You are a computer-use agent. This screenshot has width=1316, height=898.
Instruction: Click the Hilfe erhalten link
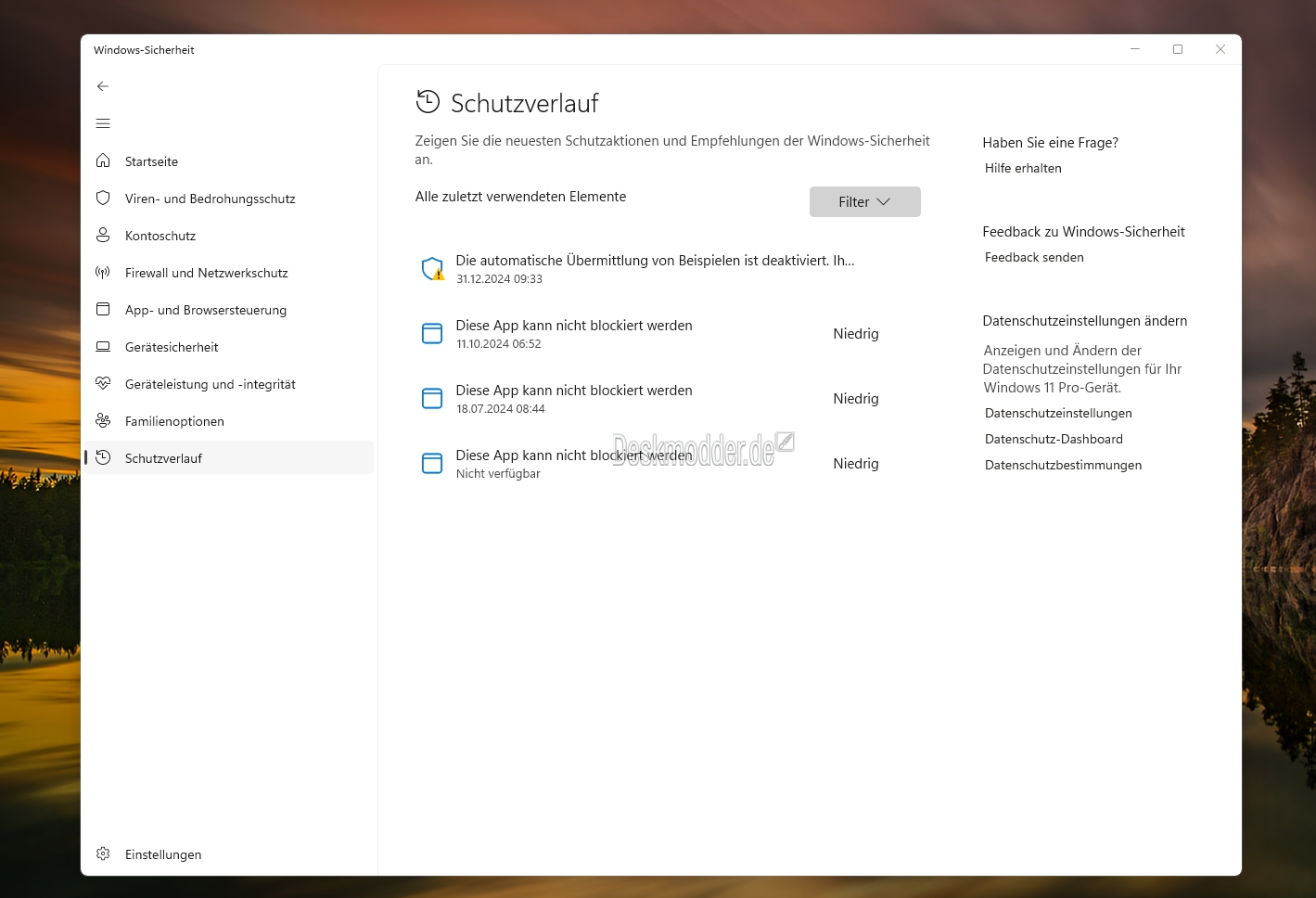(1023, 168)
